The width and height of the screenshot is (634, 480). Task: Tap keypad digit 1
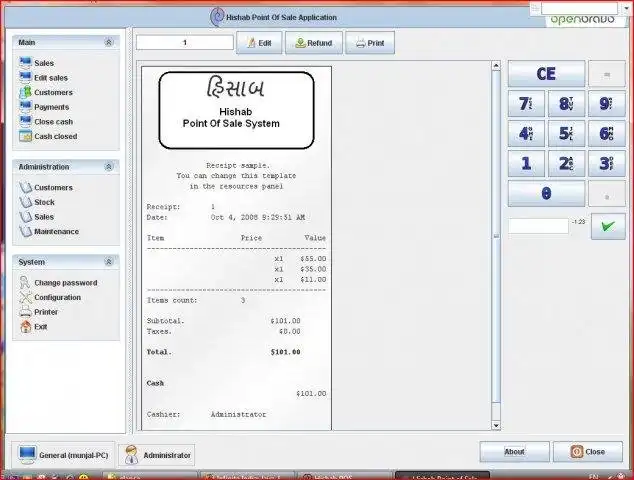pos(526,163)
